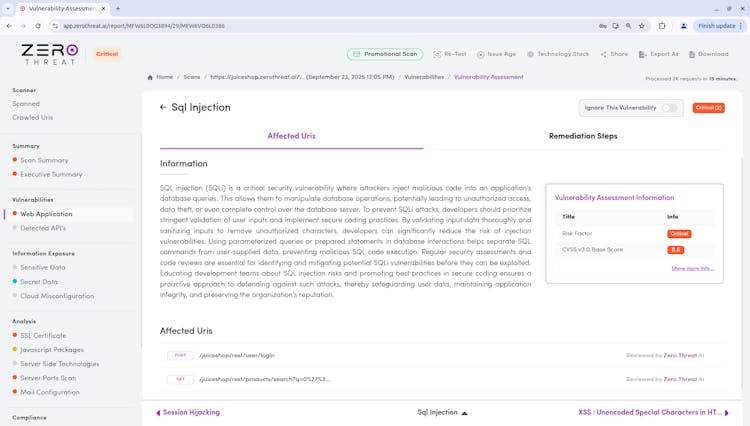Go to next vulnerability XSS
This screenshot has width=750, height=426.
pyautogui.click(x=653, y=412)
